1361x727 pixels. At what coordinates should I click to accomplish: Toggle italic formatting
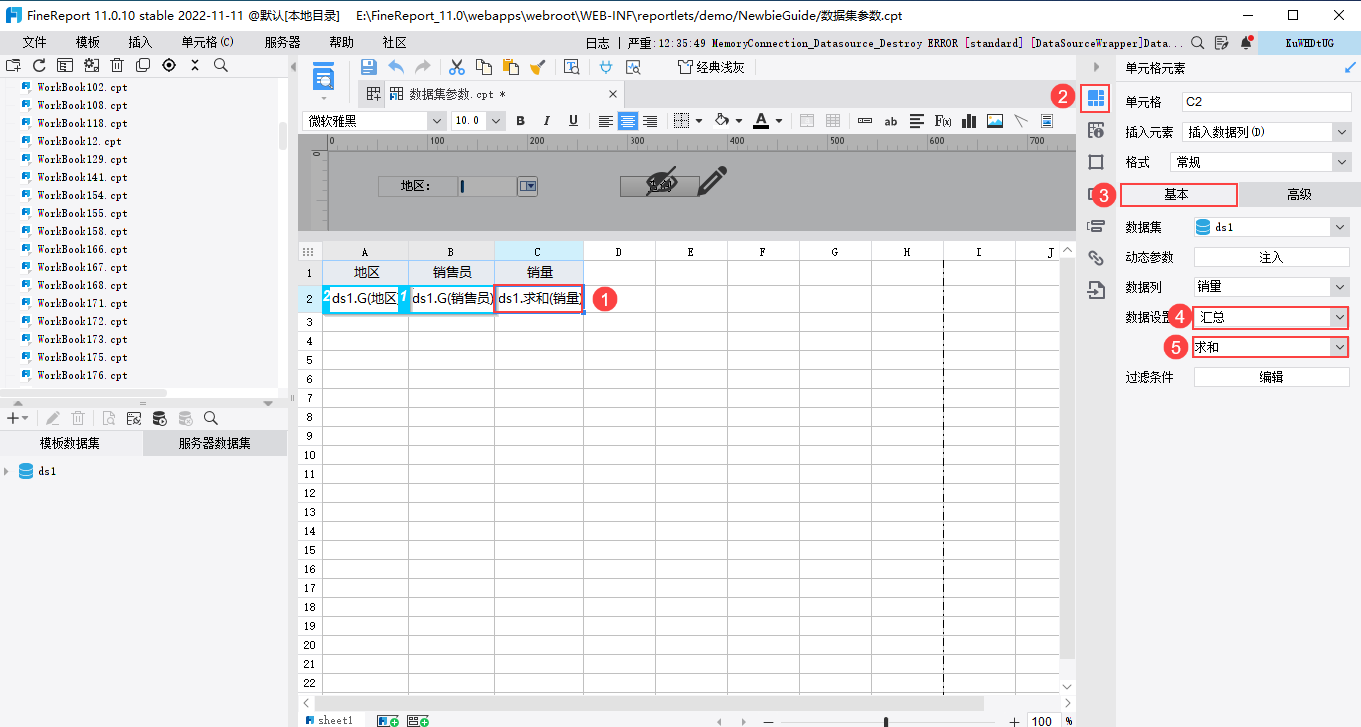point(547,121)
